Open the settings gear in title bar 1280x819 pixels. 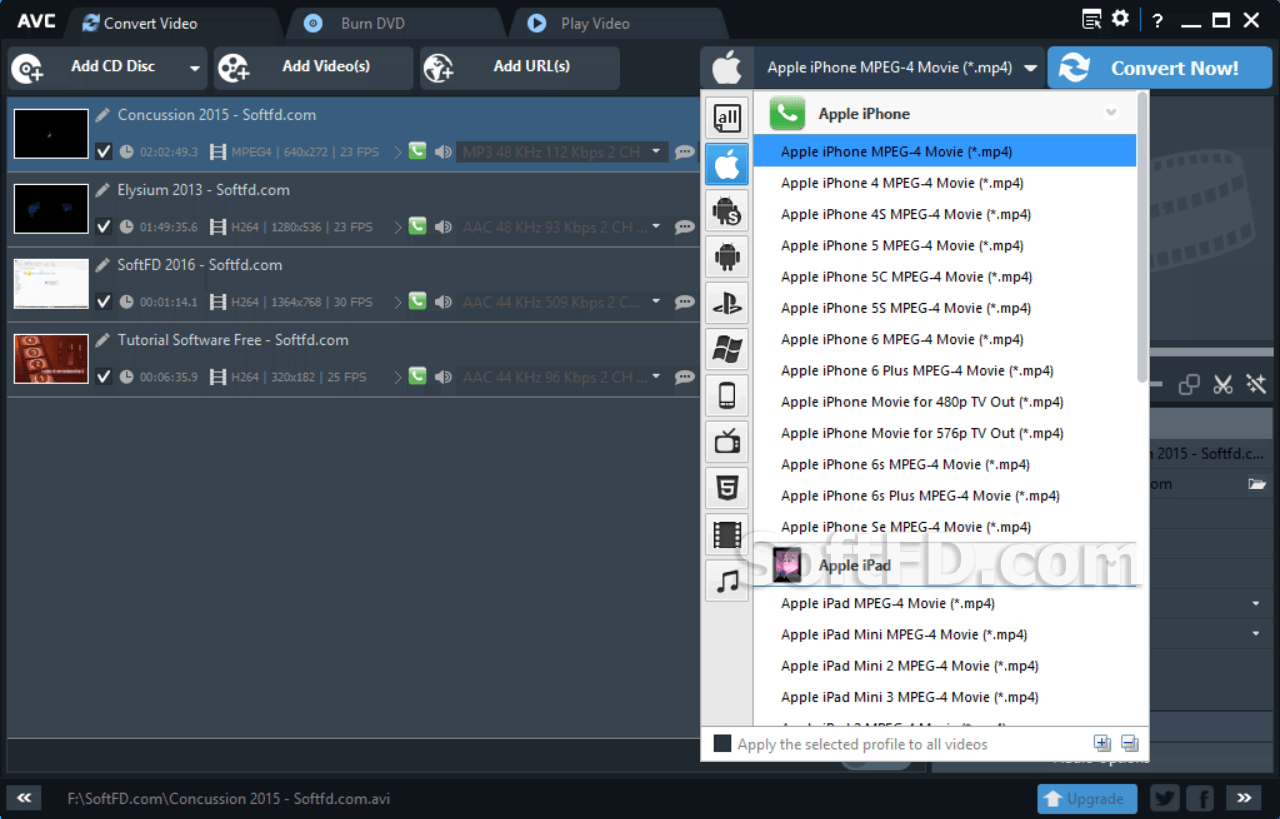click(1120, 19)
